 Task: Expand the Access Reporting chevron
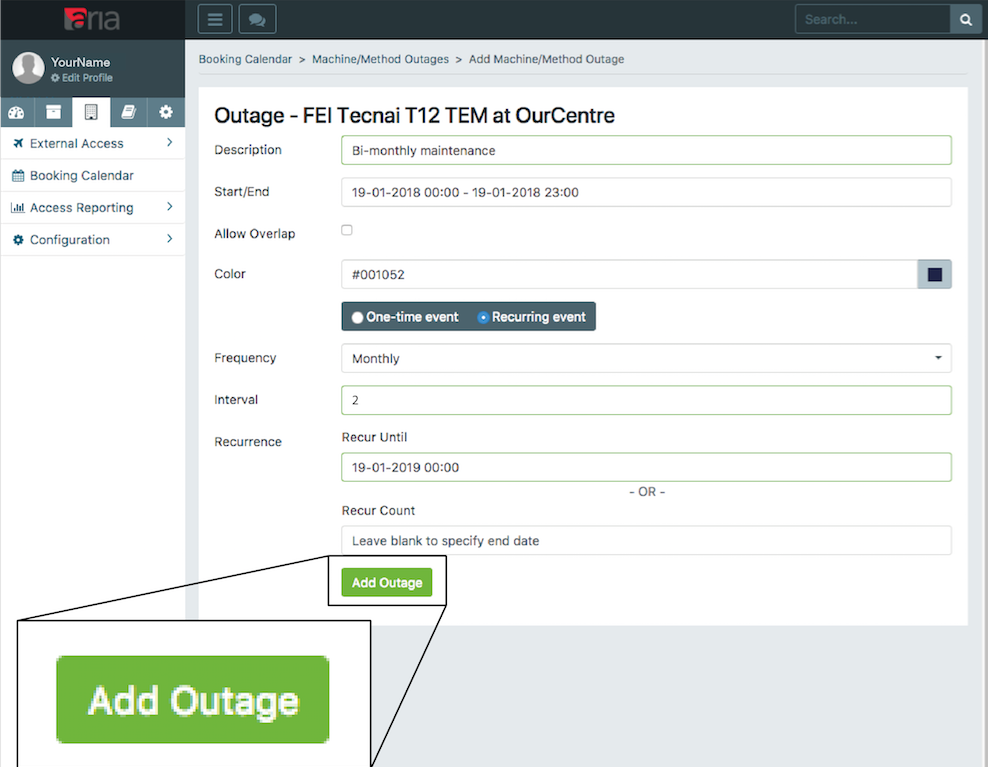(169, 207)
